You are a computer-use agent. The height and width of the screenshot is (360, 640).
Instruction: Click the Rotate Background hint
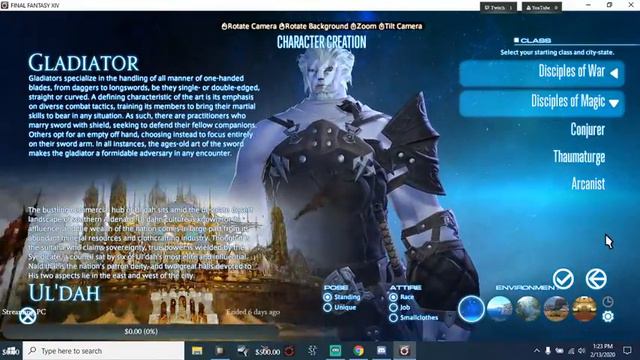pyautogui.click(x=313, y=26)
